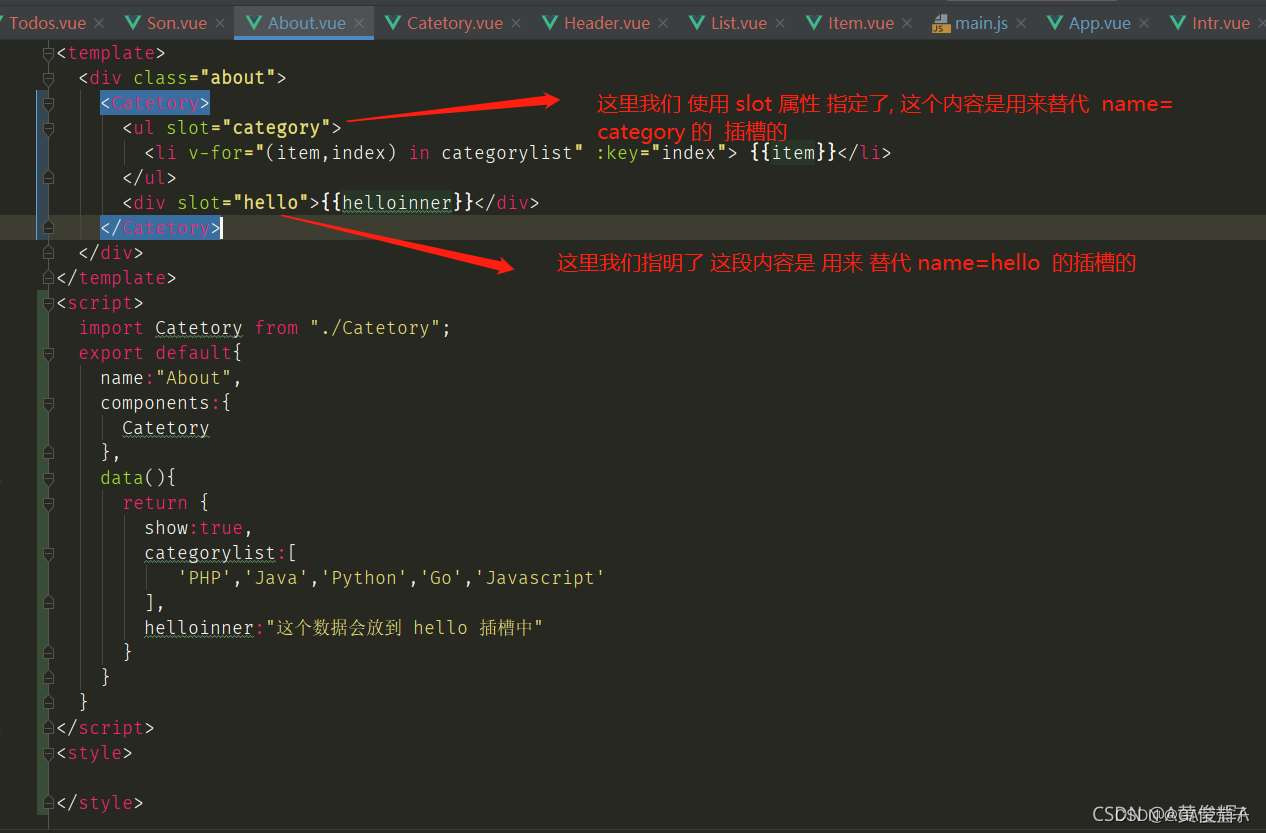The width and height of the screenshot is (1266, 833).
Task: Click the import keyword
Action: (111, 328)
